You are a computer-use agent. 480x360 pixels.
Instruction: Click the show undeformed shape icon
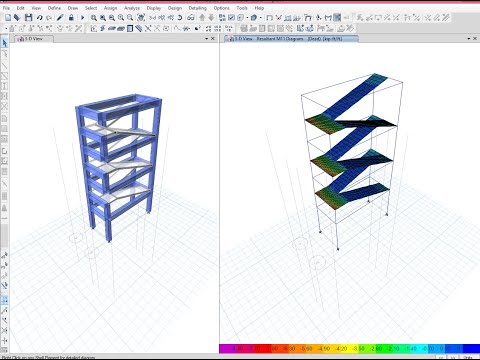270,18
